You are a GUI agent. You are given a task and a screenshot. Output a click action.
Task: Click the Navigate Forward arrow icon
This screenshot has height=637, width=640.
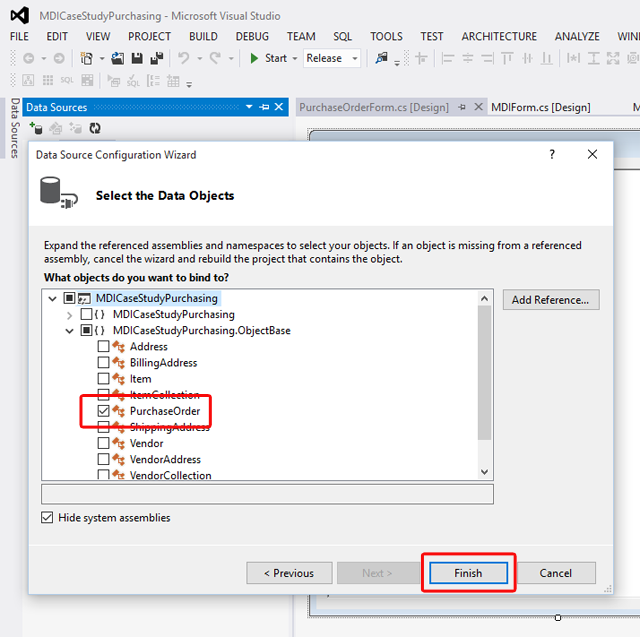pos(59,58)
